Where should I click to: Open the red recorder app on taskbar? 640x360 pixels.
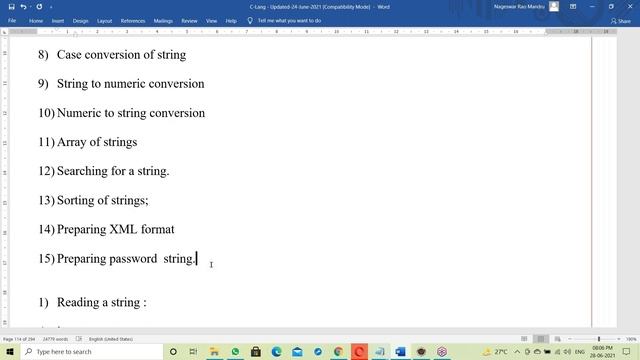(x=359, y=351)
